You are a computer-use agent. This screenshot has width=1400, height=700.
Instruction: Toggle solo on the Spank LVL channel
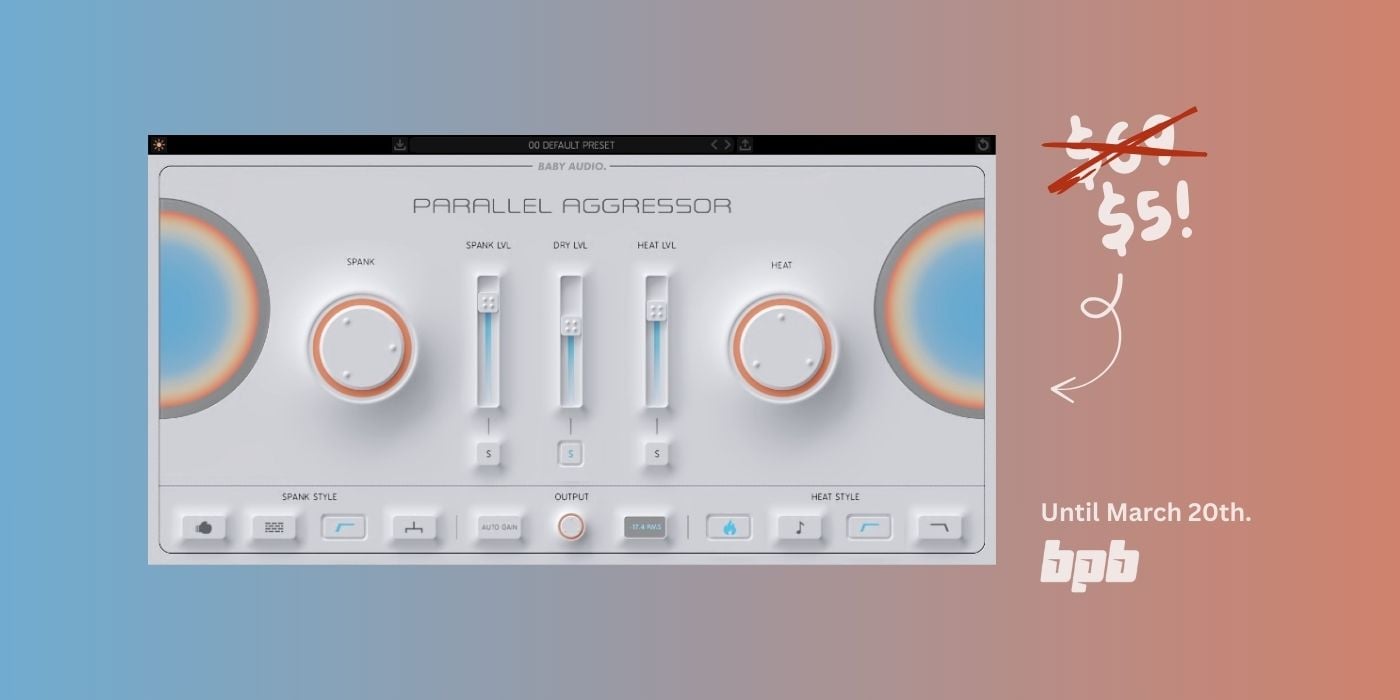[488, 454]
